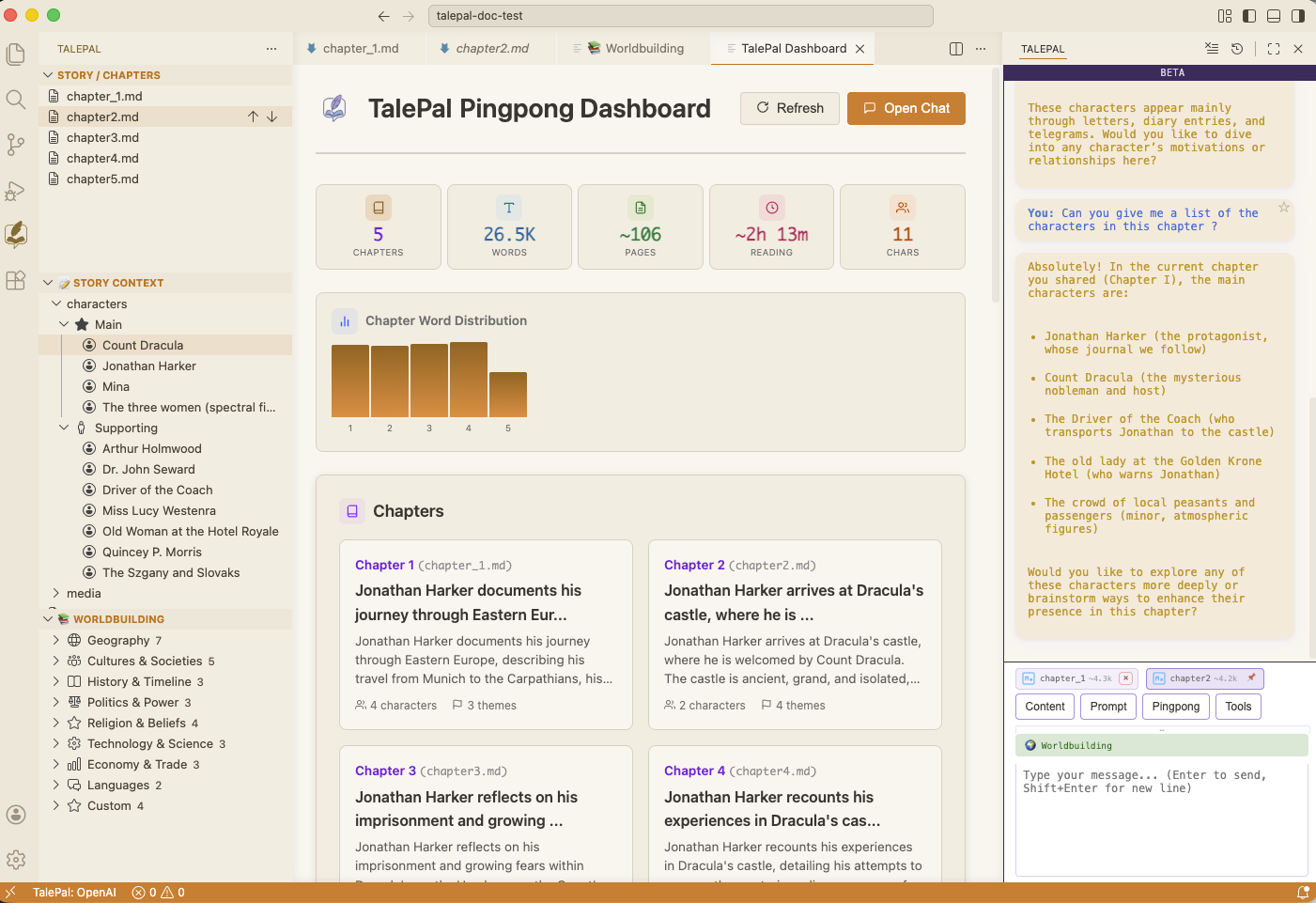Expand the Languages category
The width and height of the screenshot is (1316, 903).
[x=56, y=785]
